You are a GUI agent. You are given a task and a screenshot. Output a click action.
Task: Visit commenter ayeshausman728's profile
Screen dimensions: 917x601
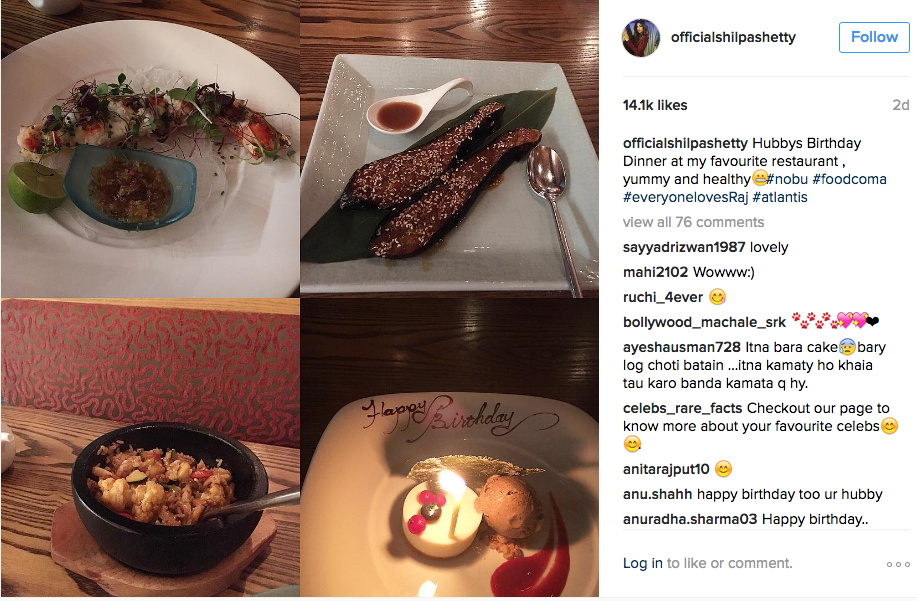[681, 347]
